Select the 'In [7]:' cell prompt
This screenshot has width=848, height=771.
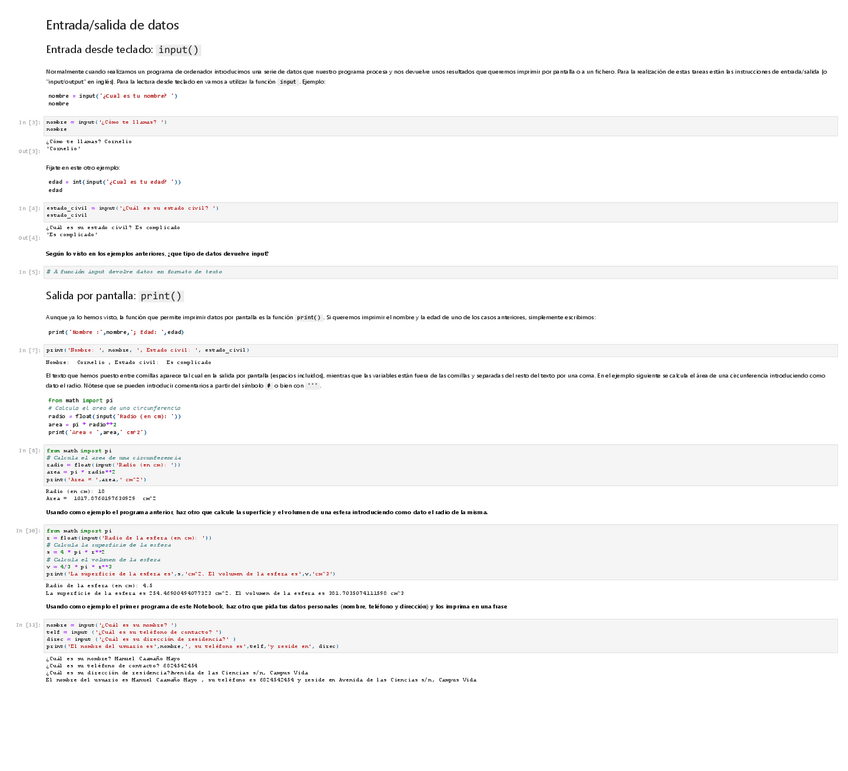click(29, 351)
